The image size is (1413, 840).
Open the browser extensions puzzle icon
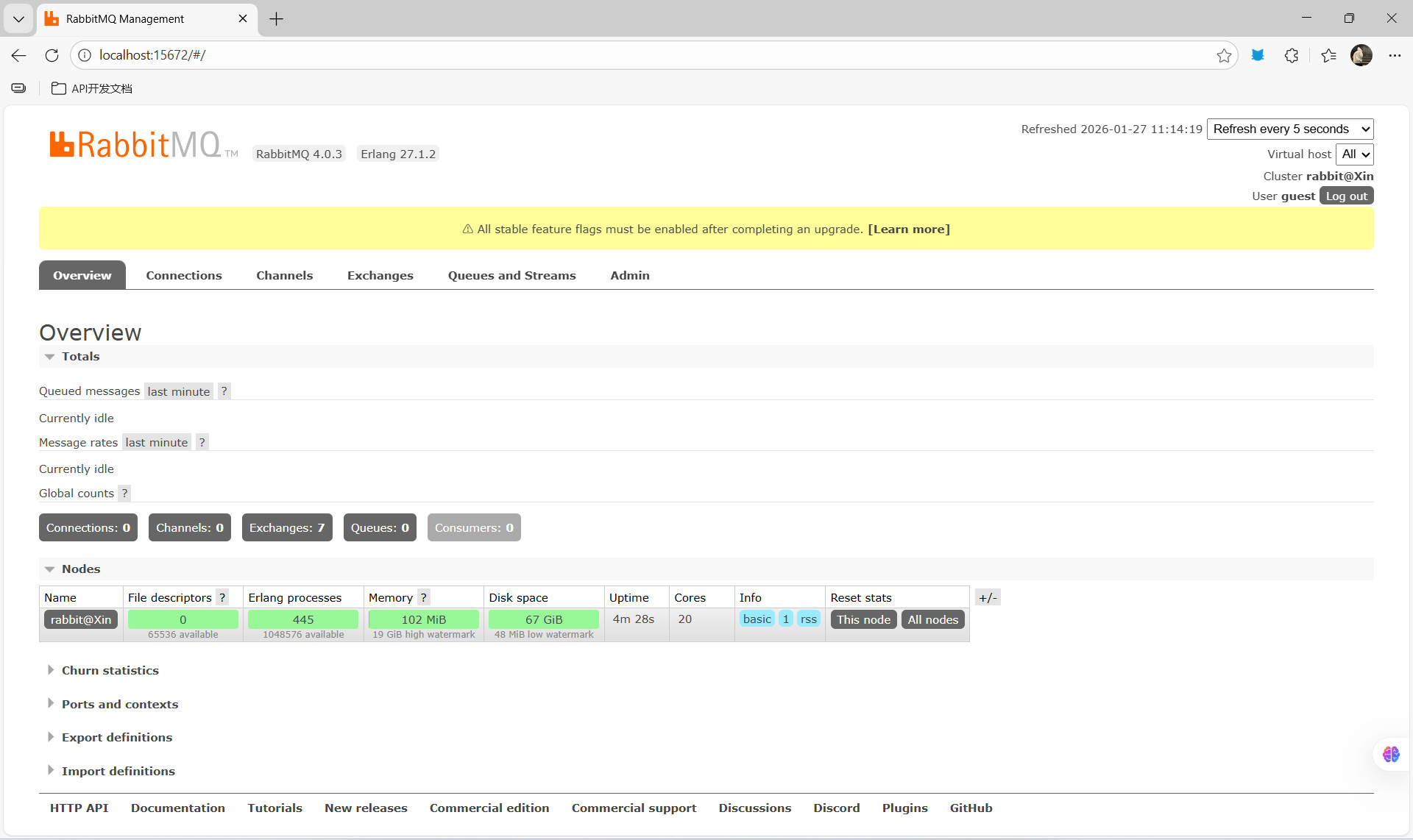[x=1291, y=55]
